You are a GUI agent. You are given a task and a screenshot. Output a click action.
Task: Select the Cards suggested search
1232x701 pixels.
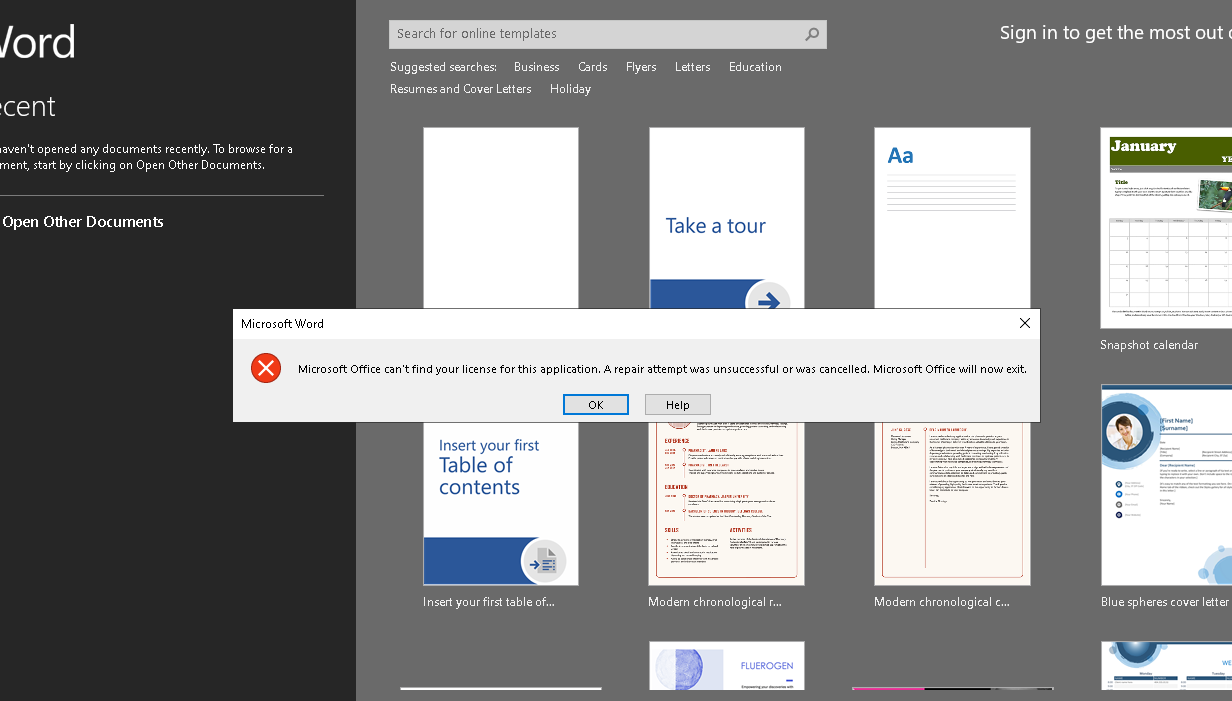pyautogui.click(x=593, y=67)
